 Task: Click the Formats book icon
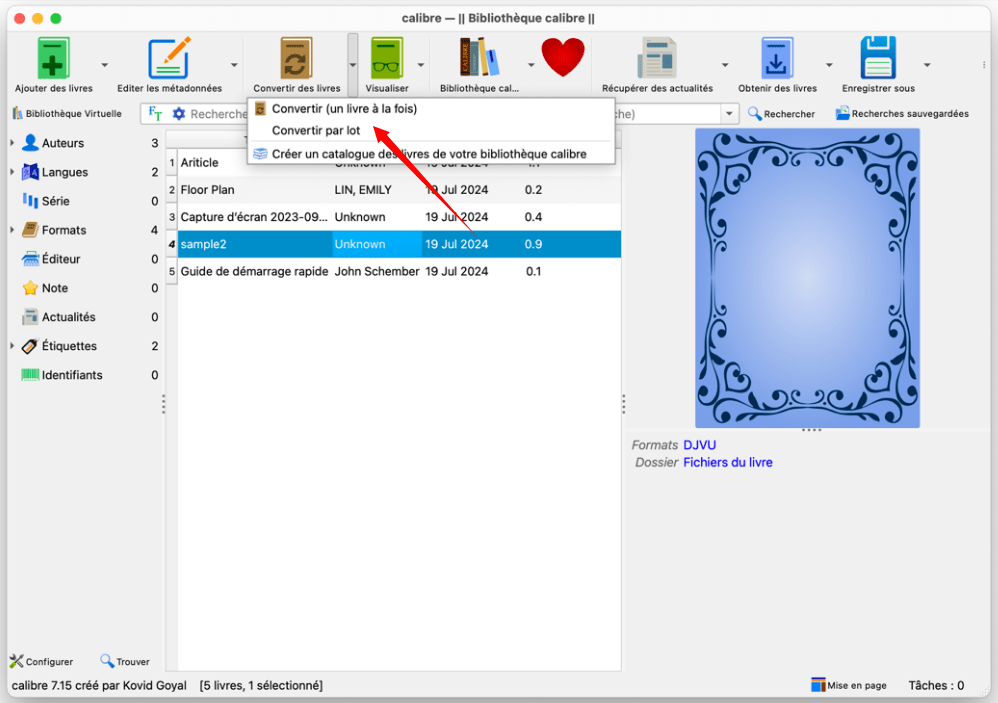tap(30, 230)
